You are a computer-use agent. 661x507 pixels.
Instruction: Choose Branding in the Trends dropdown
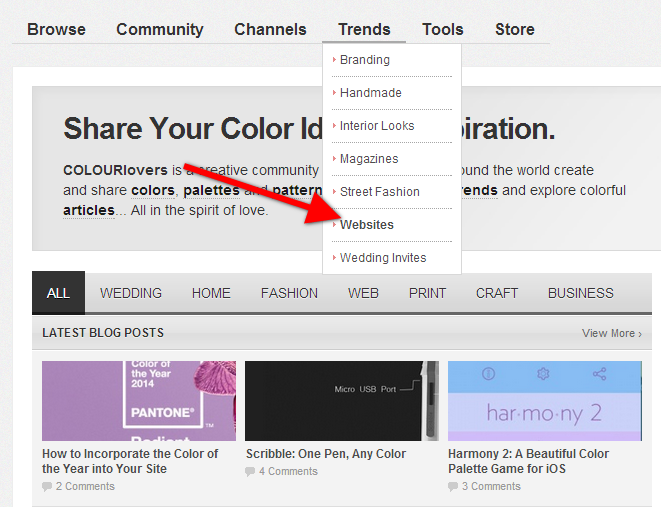[x=365, y=60]
